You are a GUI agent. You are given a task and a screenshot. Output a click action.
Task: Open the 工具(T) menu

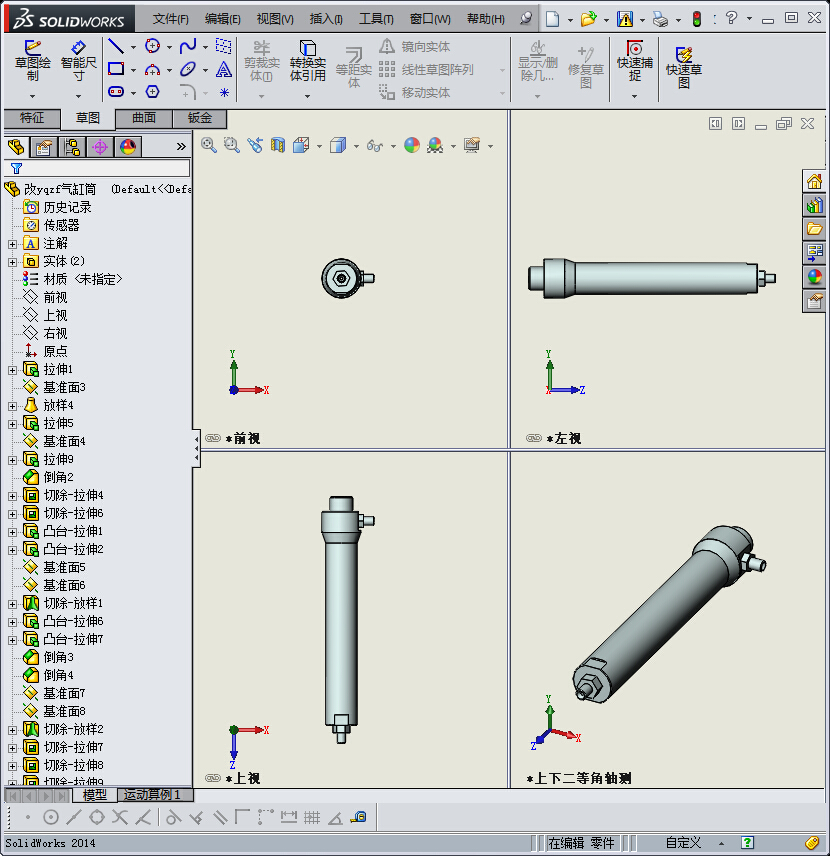pos(376,19)
